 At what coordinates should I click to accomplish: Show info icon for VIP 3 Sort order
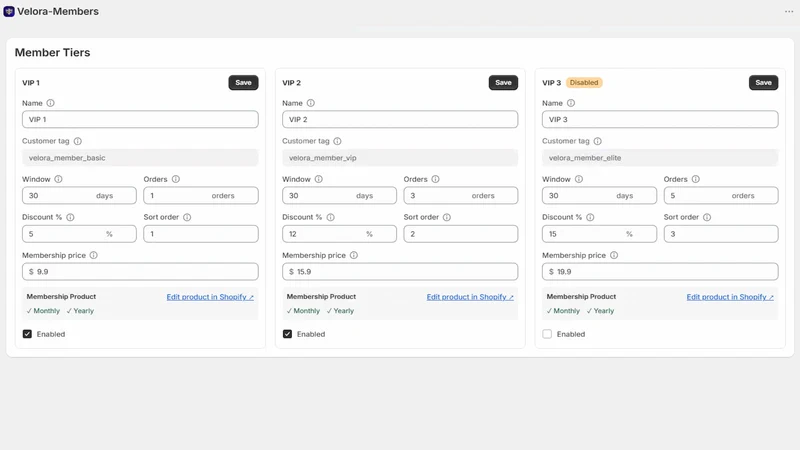point(707,217)
